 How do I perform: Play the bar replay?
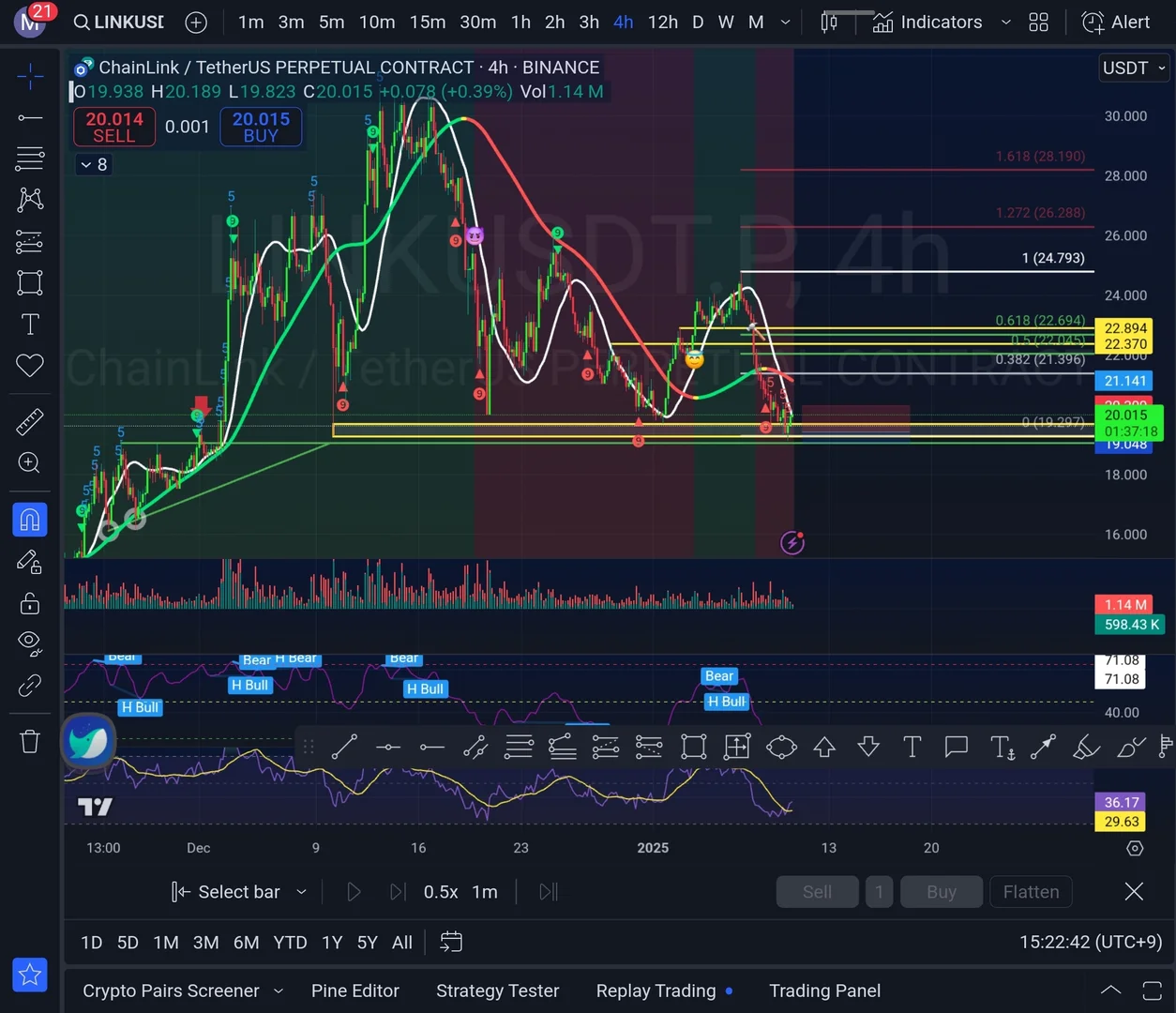coord(354,892)
